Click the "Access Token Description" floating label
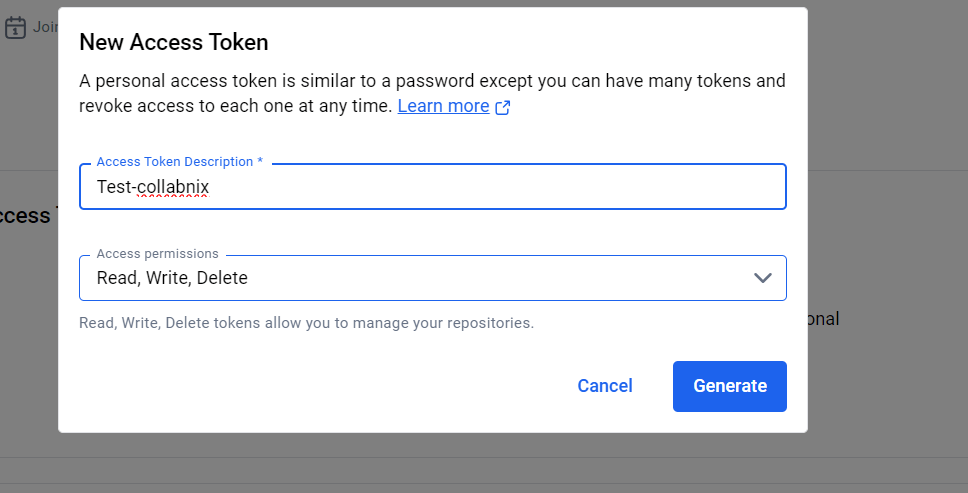968x493 pixels. 174,162
